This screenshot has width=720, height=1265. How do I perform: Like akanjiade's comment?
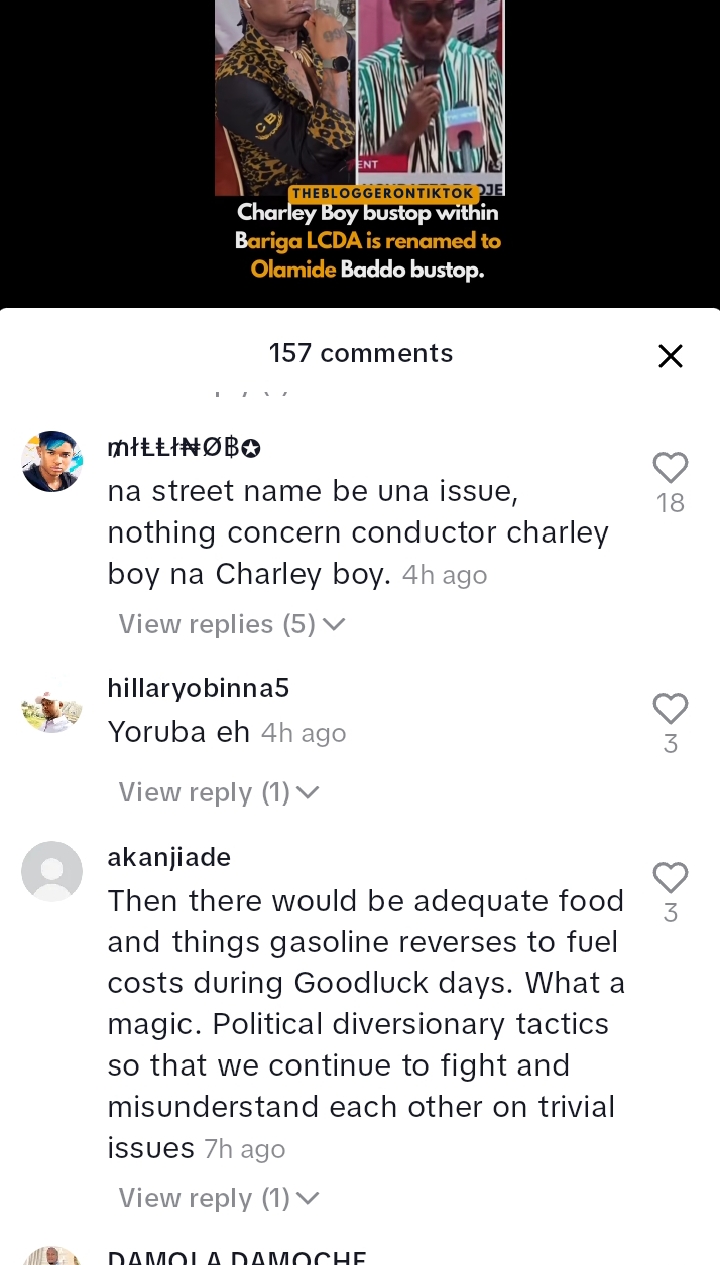pos(670,878)
